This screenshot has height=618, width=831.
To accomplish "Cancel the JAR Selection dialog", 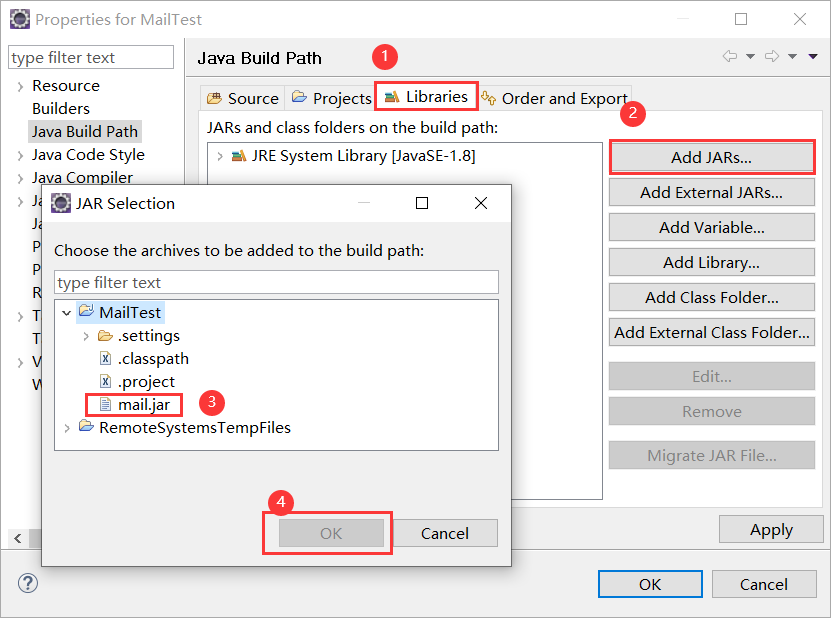I will pyautogui.click(x=445, y=533).
